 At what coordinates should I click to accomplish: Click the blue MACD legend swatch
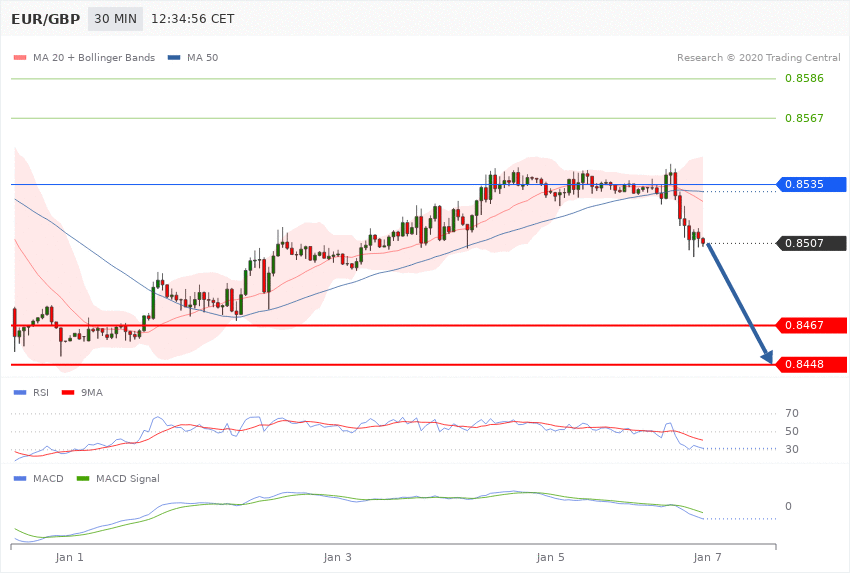click(x=20, y=478)
